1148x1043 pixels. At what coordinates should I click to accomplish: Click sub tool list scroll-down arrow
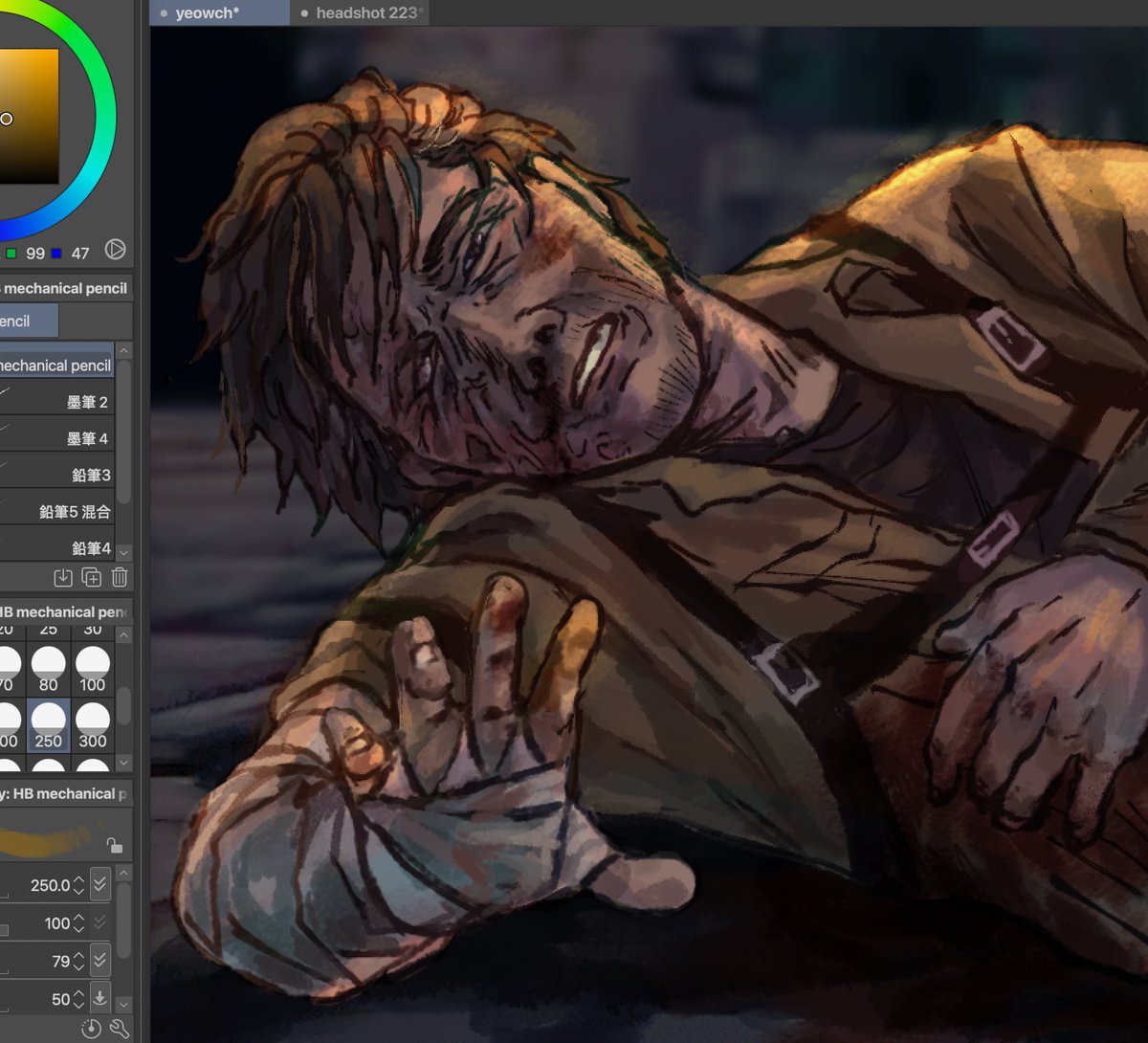pyautogui.click(x=123, y=553)
